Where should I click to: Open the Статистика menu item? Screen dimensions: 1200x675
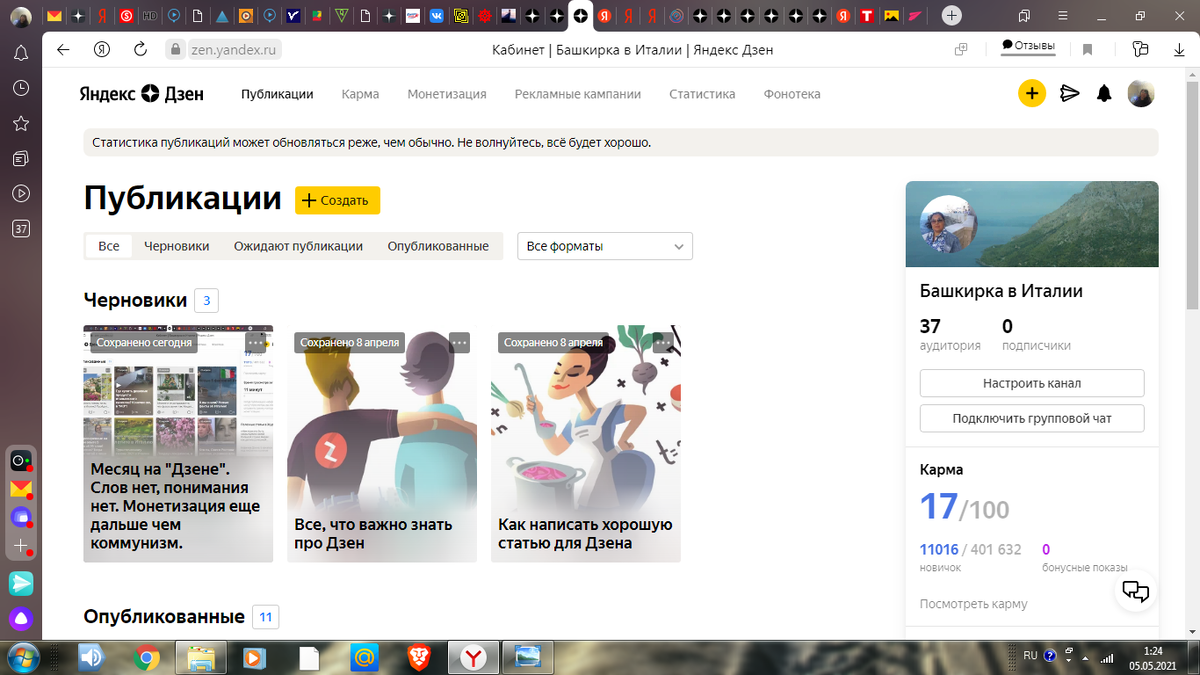[x=702, y=94]
